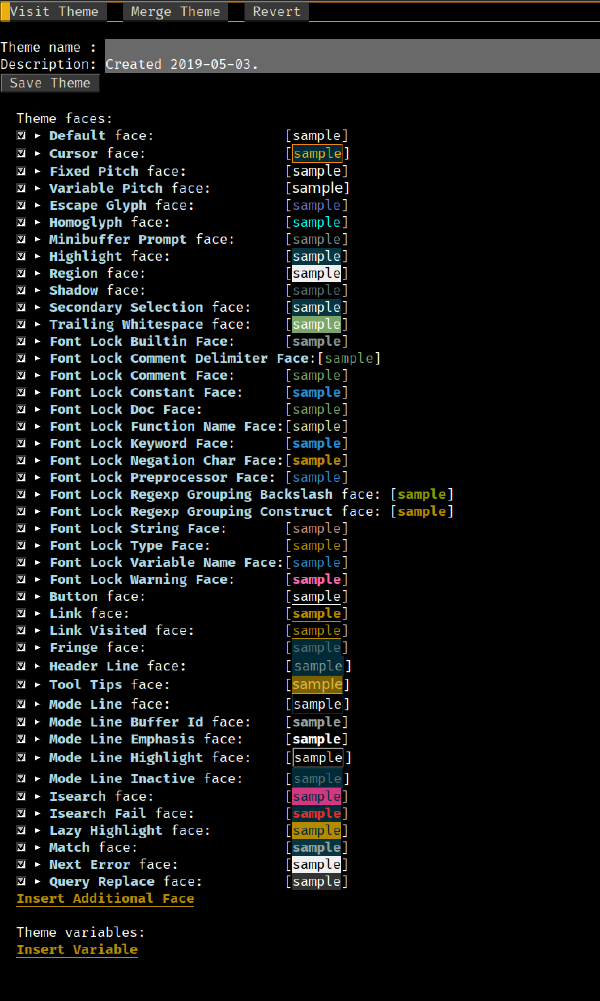Click Font Lock Variable Name Face label
The height and width of the screenshot is (1001, 600).
click(x=166, y=562)
